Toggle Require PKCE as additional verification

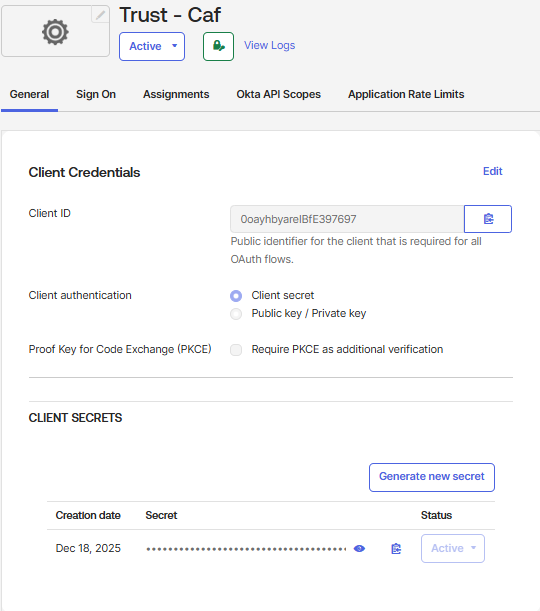236,350
